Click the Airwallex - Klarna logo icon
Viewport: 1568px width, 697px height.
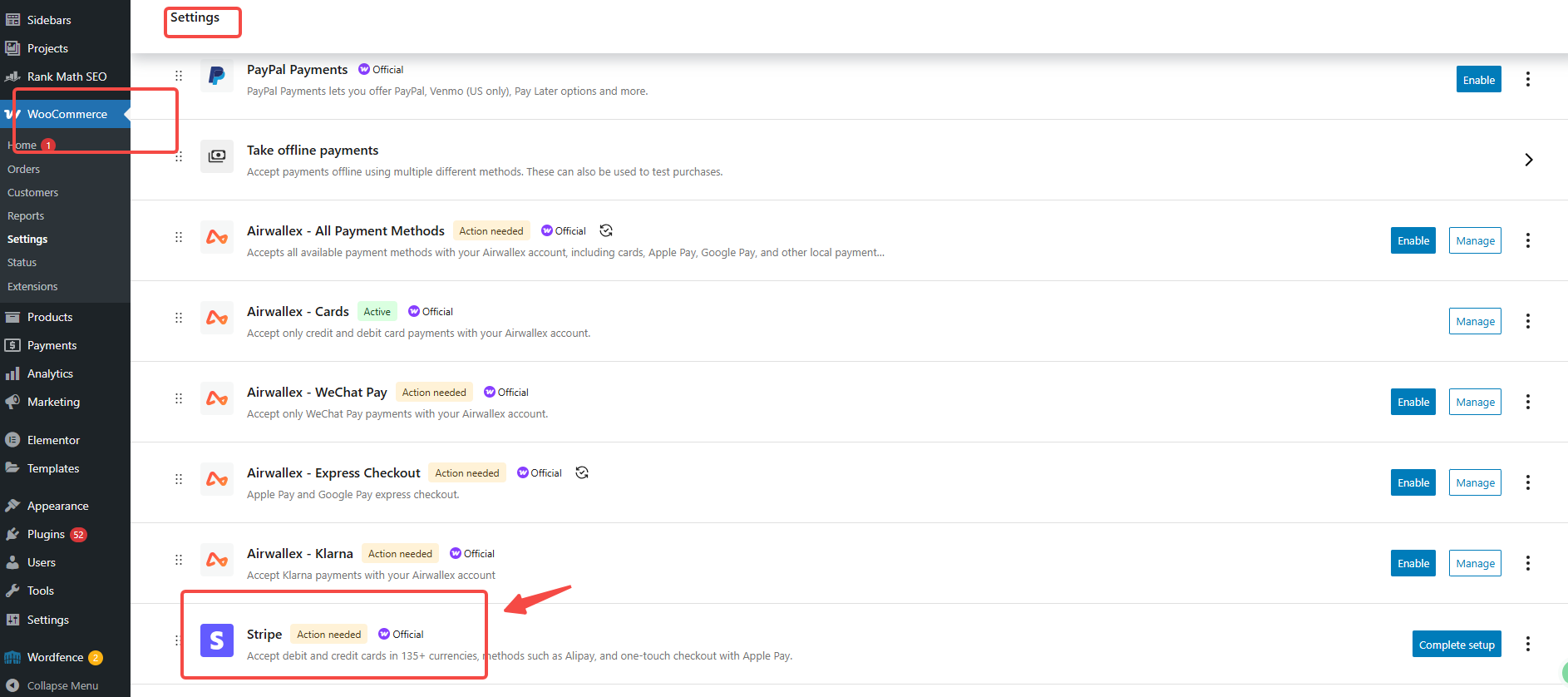pyautogui.click(x=217, y=560)
